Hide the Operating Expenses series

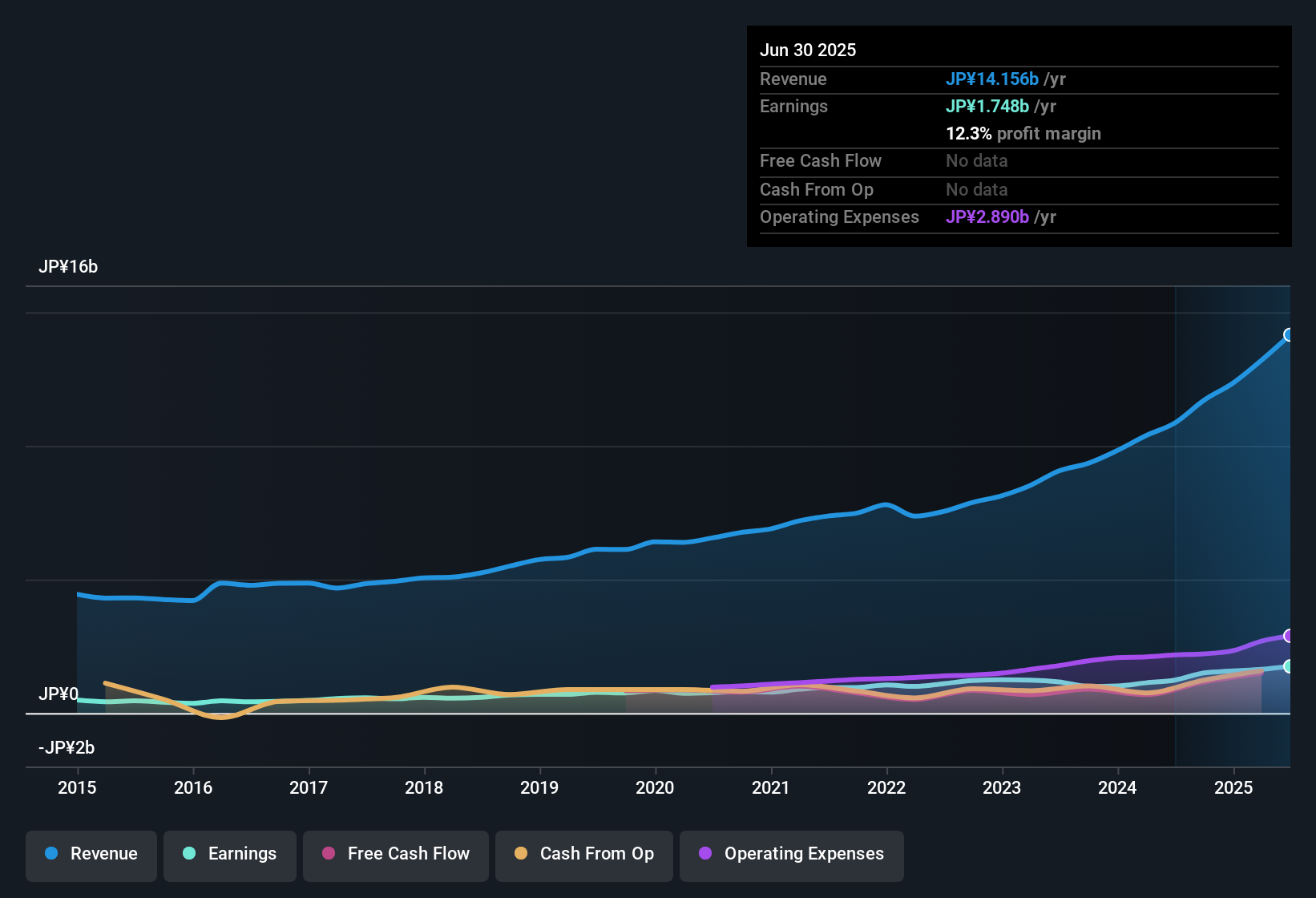tap(792, 856)
